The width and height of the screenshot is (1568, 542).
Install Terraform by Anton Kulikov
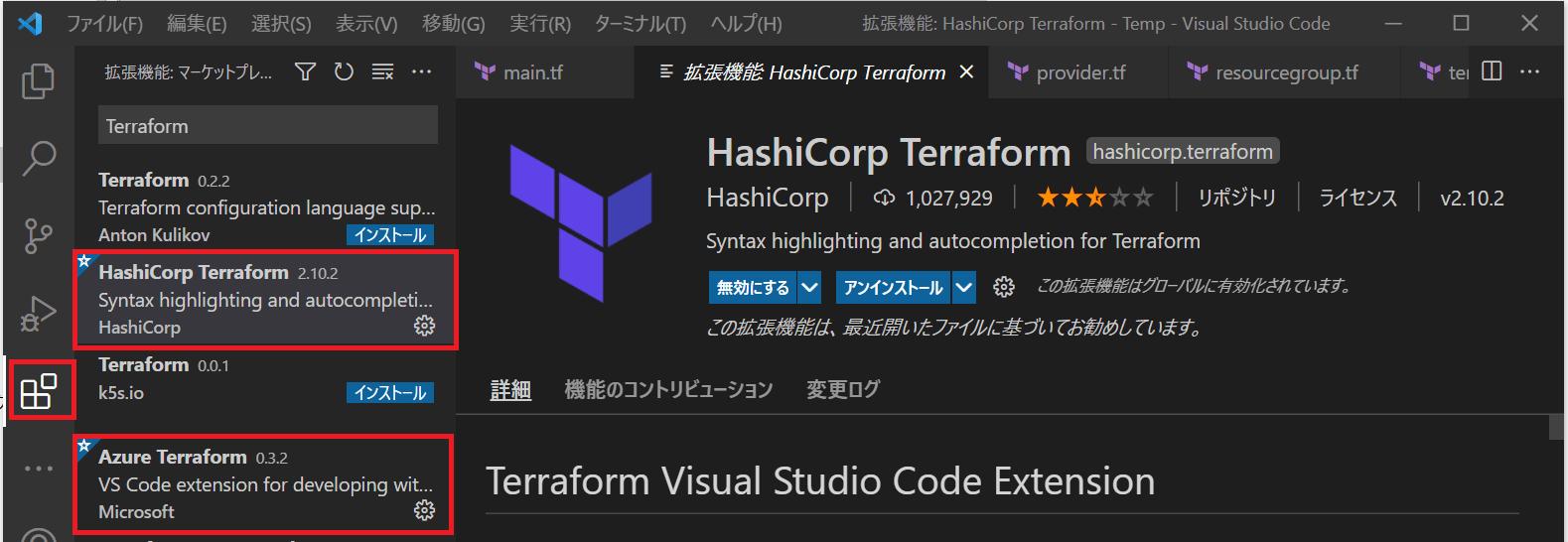390,235
